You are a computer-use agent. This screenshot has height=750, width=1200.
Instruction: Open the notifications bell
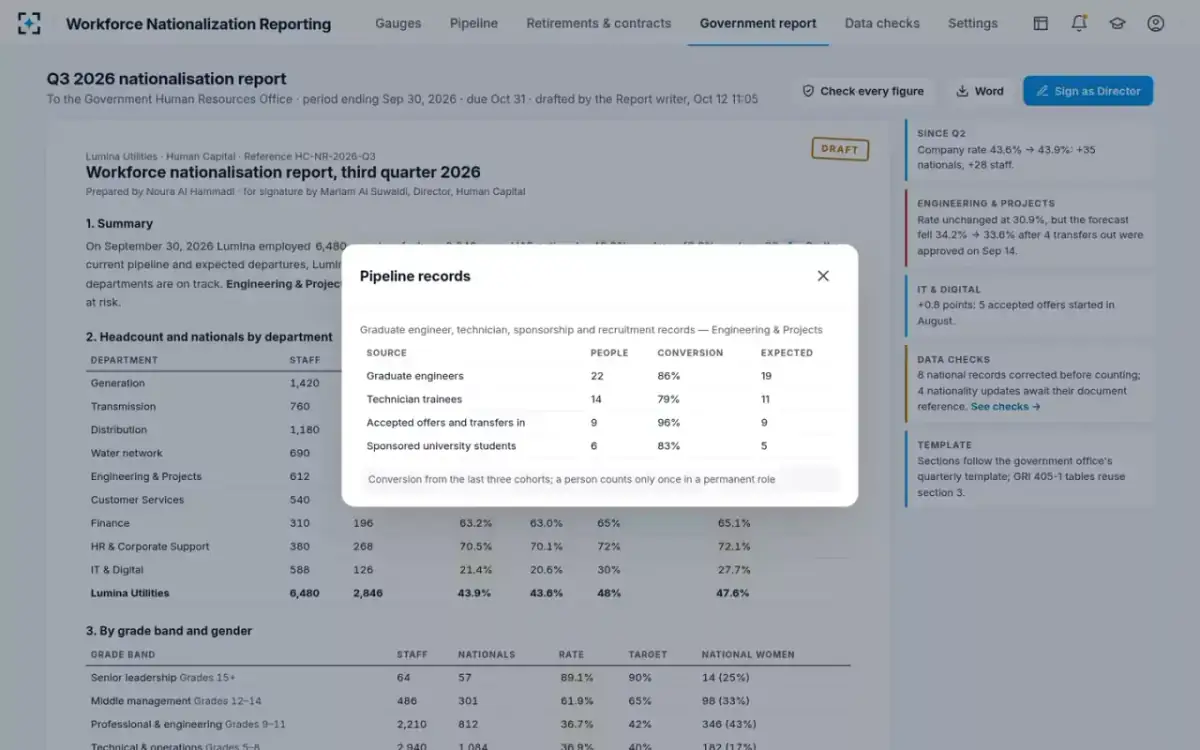pyautogui.click(x=1079, y=23)
